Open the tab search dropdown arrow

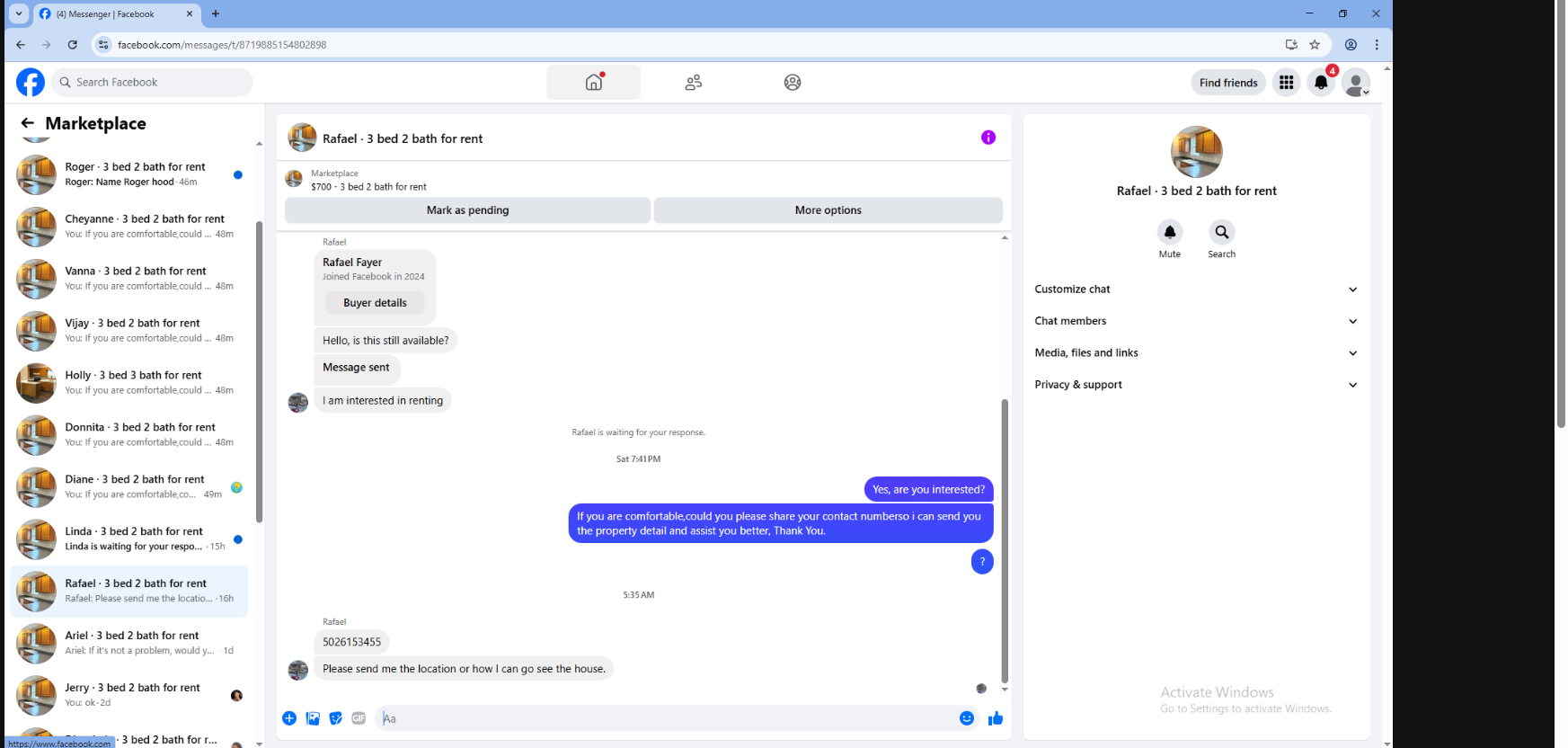coord(19,13)
